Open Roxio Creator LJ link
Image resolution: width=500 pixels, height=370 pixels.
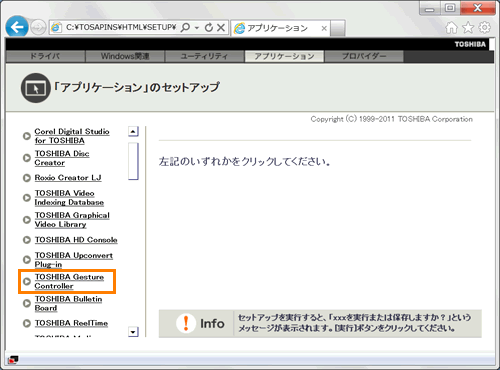68,178
